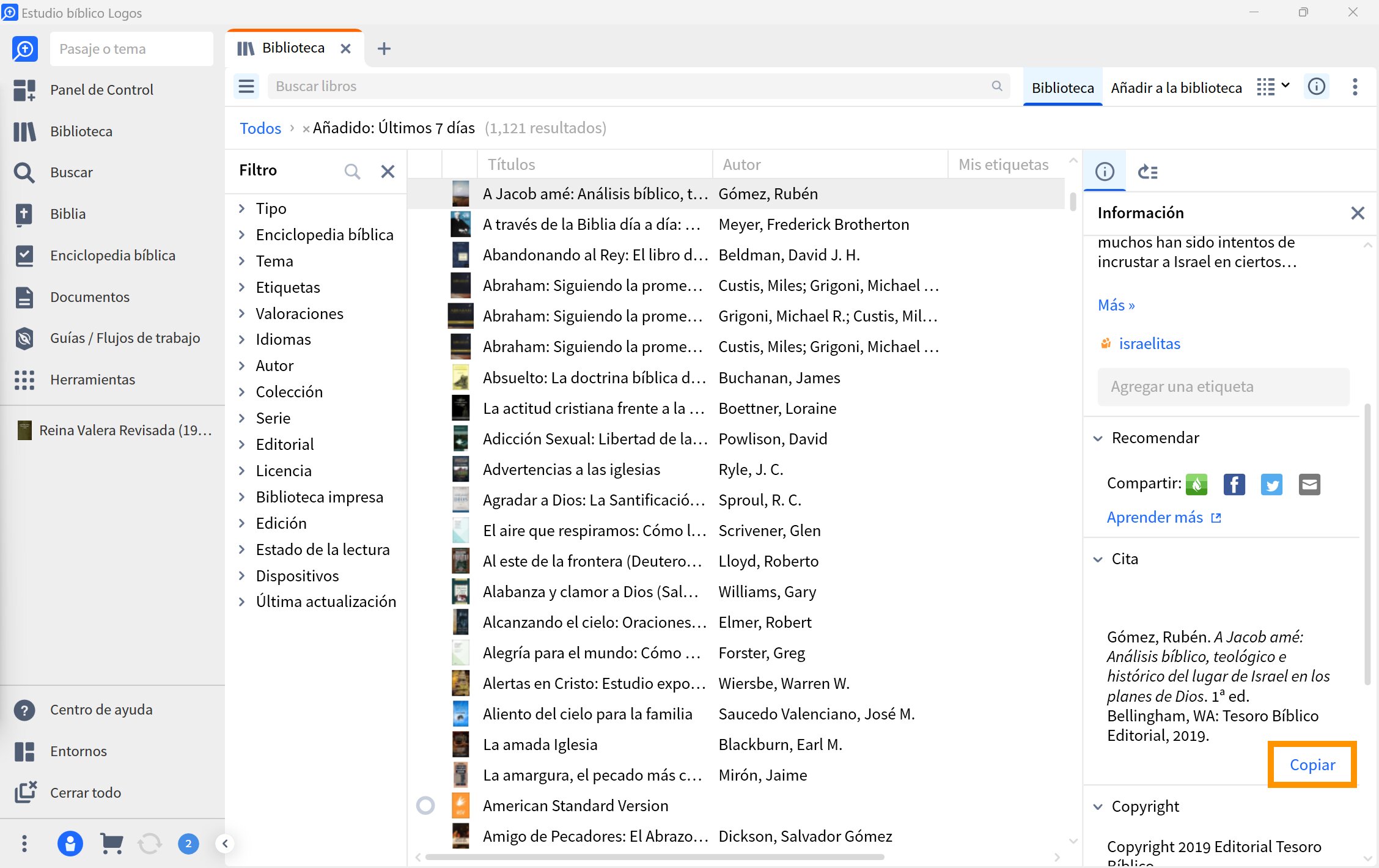Click the Todos breadcrumb link
Screen dimensions: 1379x868
coord(260,128)
